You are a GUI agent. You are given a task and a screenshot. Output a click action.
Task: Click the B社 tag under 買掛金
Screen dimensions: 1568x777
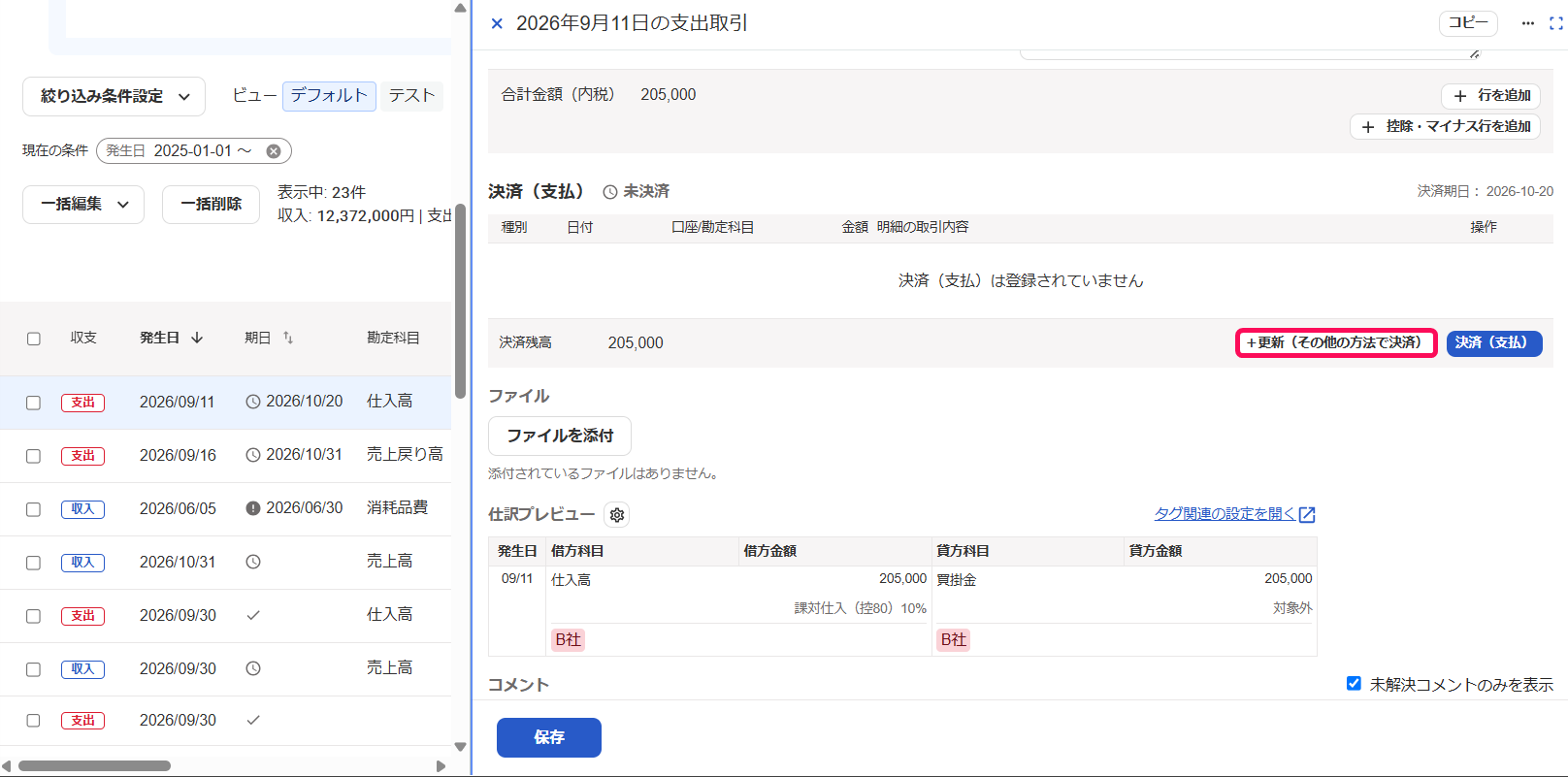[x=954, y=640]
